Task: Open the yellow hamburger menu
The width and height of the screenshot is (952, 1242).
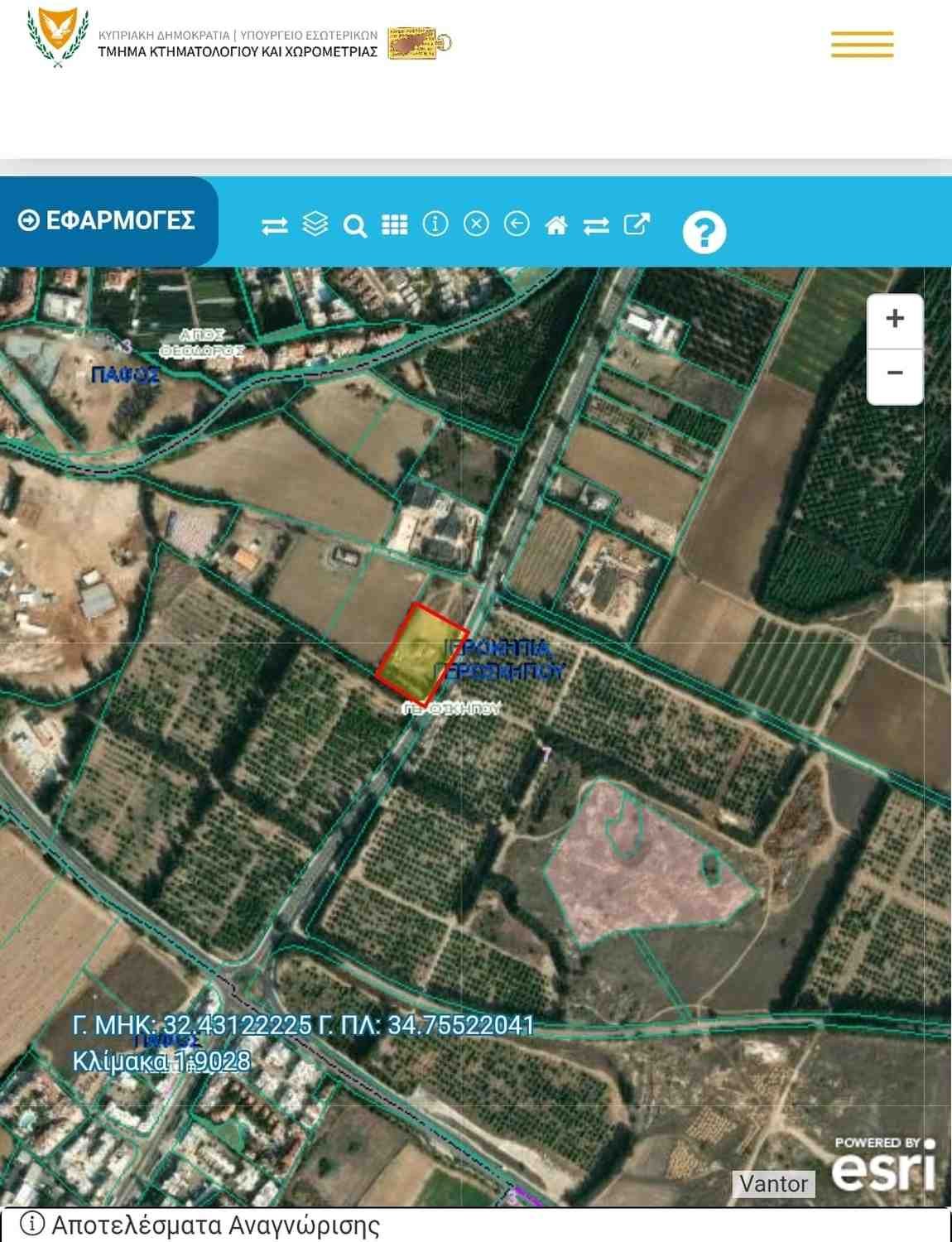Action: pyautogui.click(x=863, y=44)
